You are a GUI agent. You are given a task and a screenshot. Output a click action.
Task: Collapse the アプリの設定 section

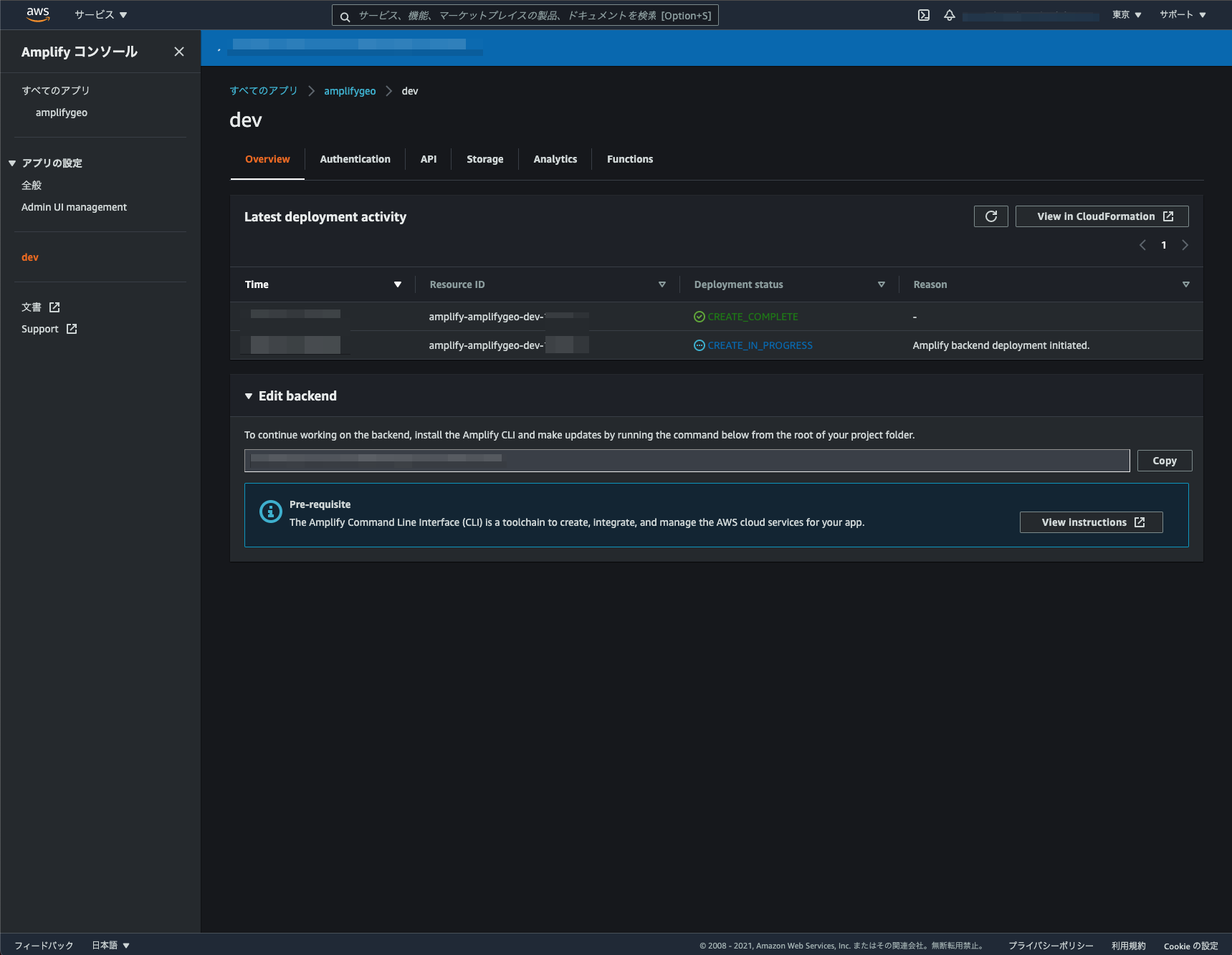[x=12, y=163]
